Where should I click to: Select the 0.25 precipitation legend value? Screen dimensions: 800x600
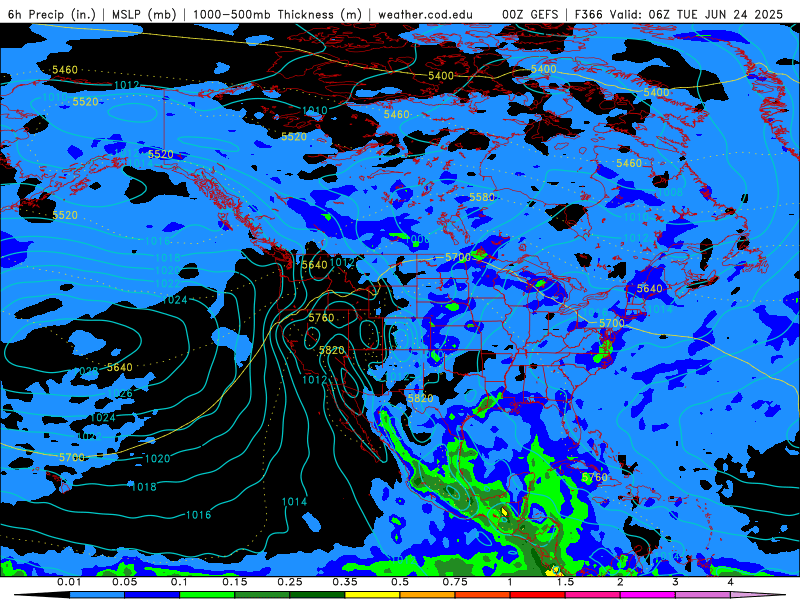290,582
